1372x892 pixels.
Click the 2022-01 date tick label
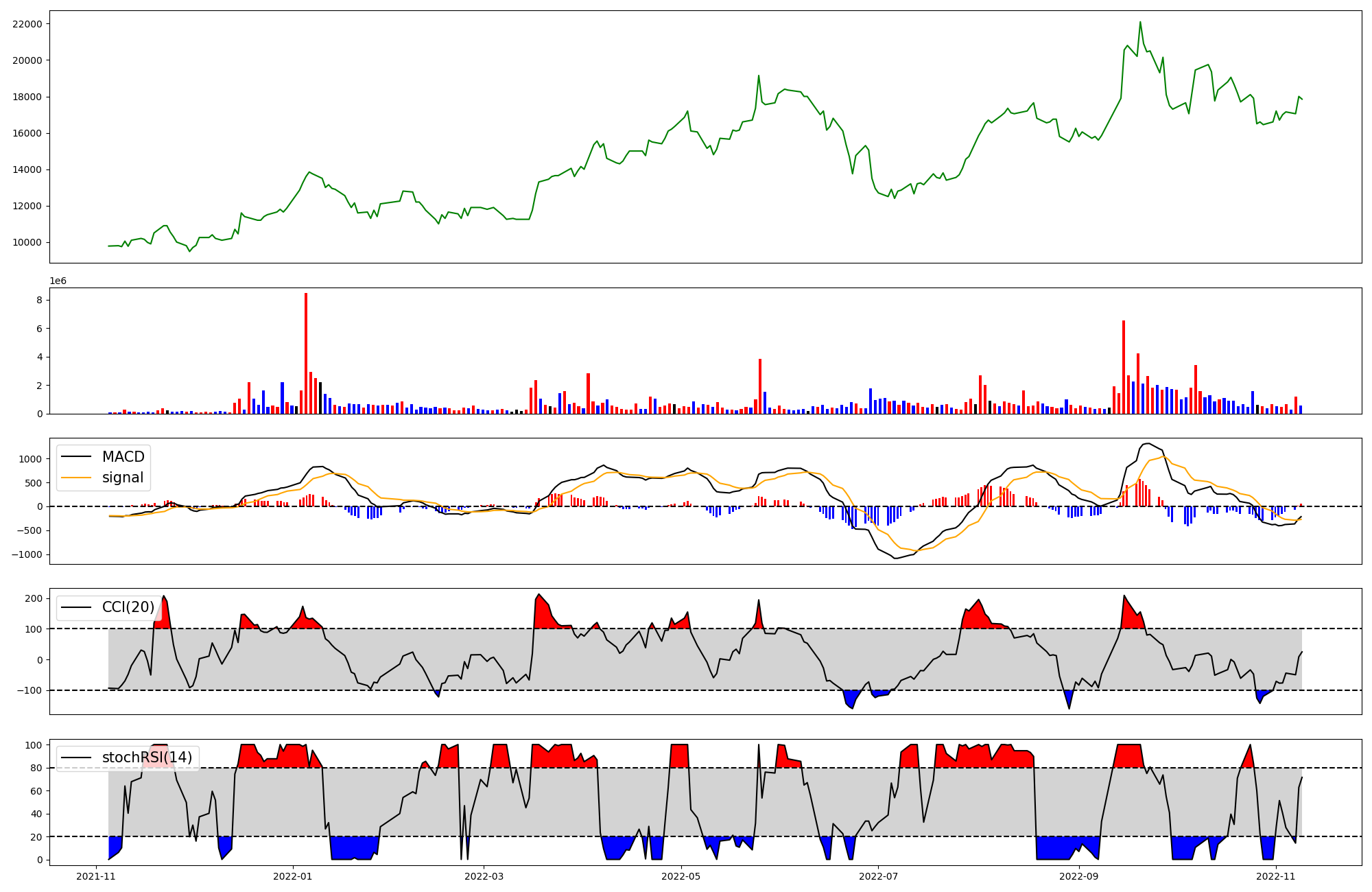pyautogui.click(x=294, y=876)
